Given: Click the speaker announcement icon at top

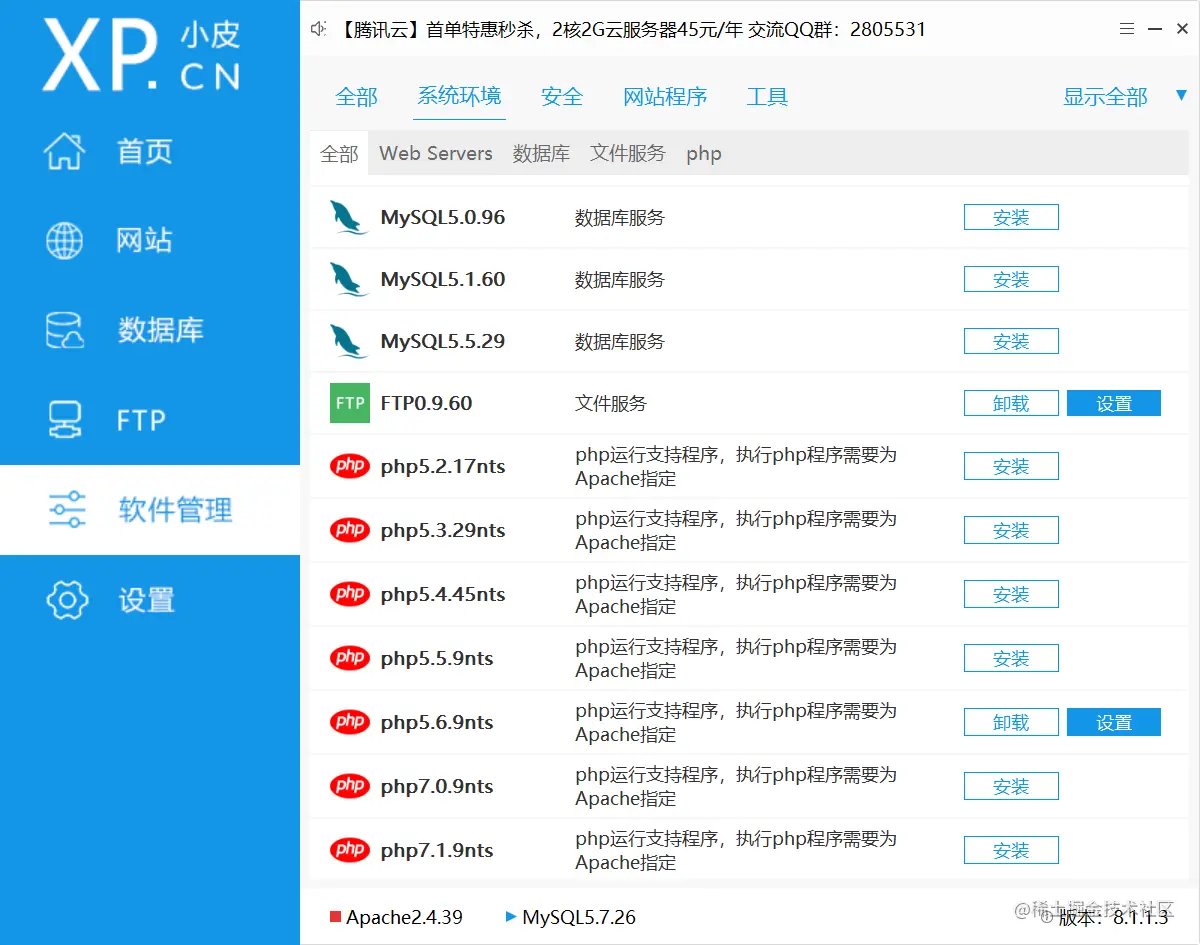Looking at the screenshot, I should coord(319,30).
